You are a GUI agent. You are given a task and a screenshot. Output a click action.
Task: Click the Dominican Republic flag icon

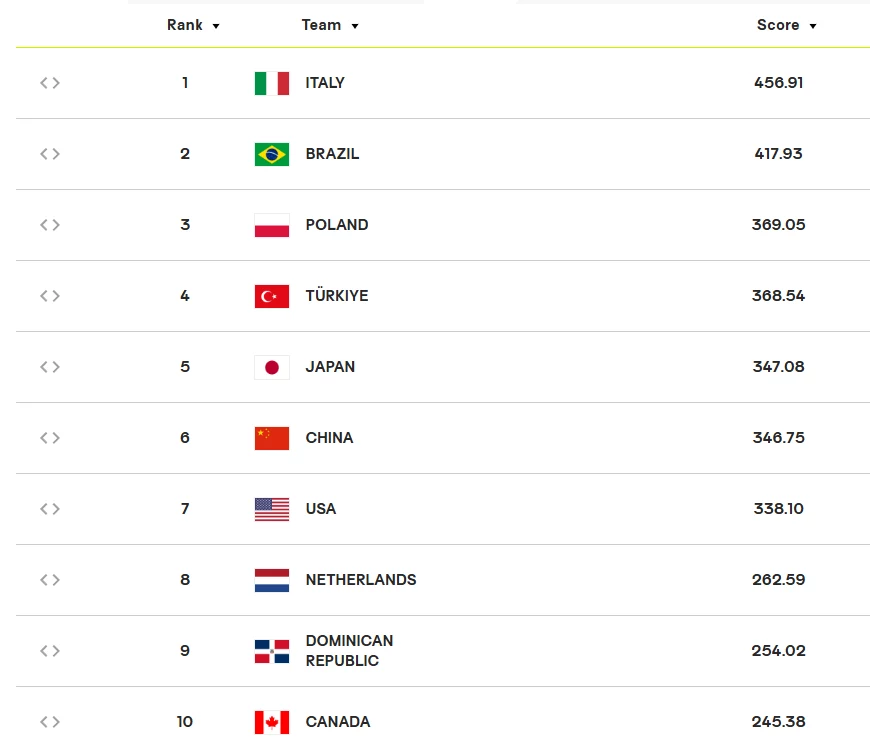(x=272, y=651)
